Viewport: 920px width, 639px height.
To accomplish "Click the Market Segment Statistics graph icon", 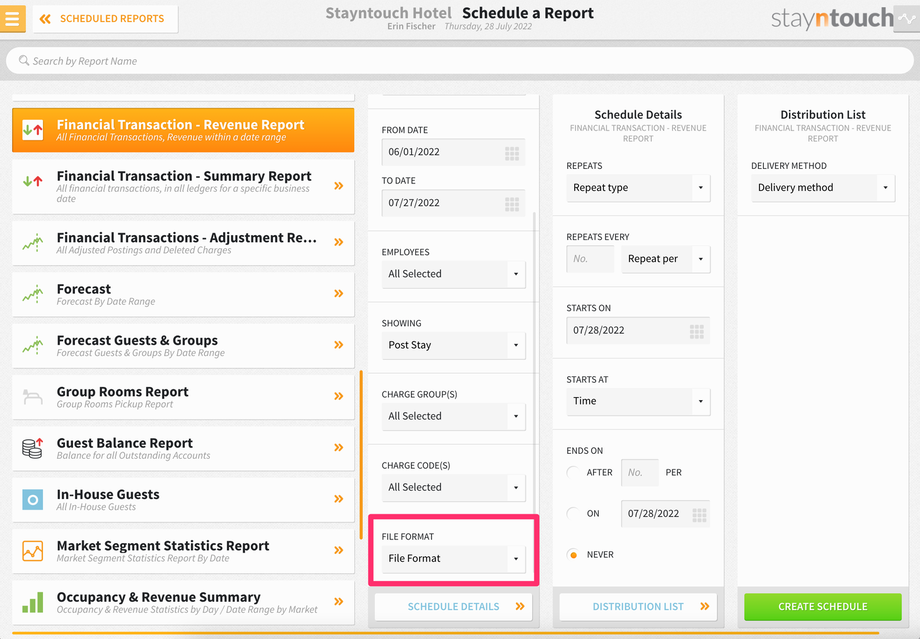I will pos(33,551).
